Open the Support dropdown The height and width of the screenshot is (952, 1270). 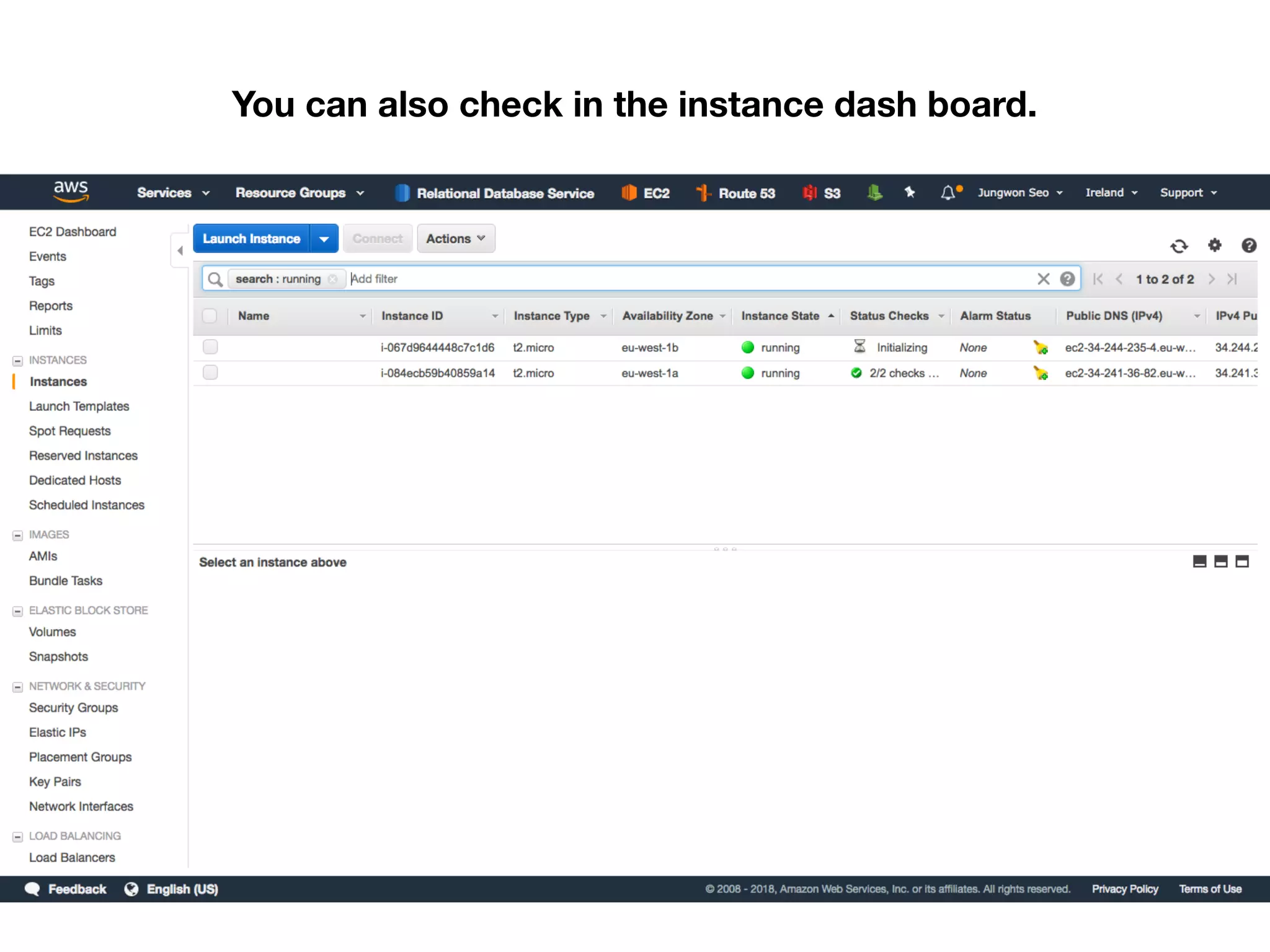click(x=1189, y=193)
